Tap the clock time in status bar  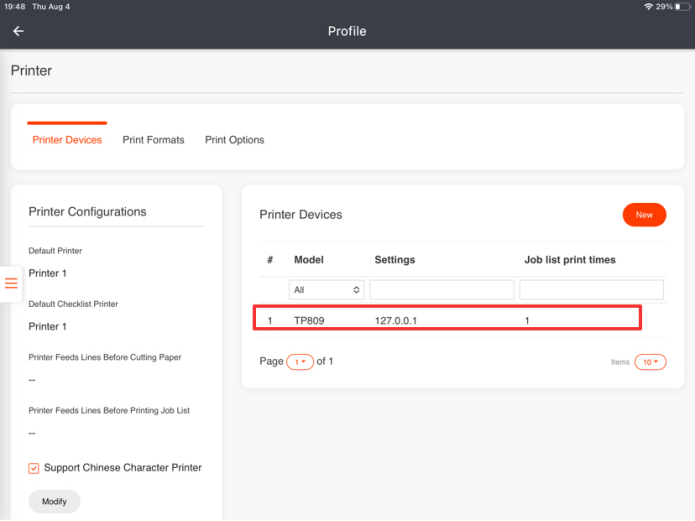pyautogui.click(x=15, y=7)
